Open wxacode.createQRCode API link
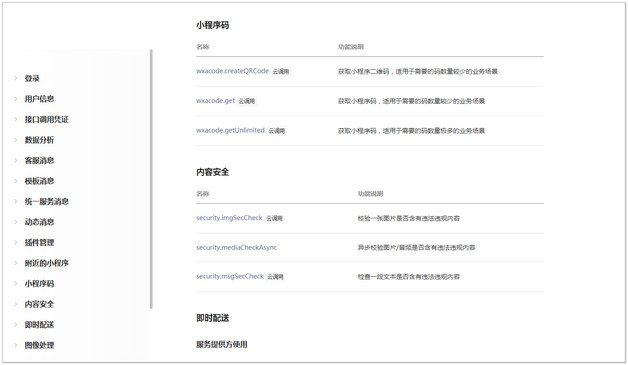Viewport: 628px width, 365px height. [232, 71]
